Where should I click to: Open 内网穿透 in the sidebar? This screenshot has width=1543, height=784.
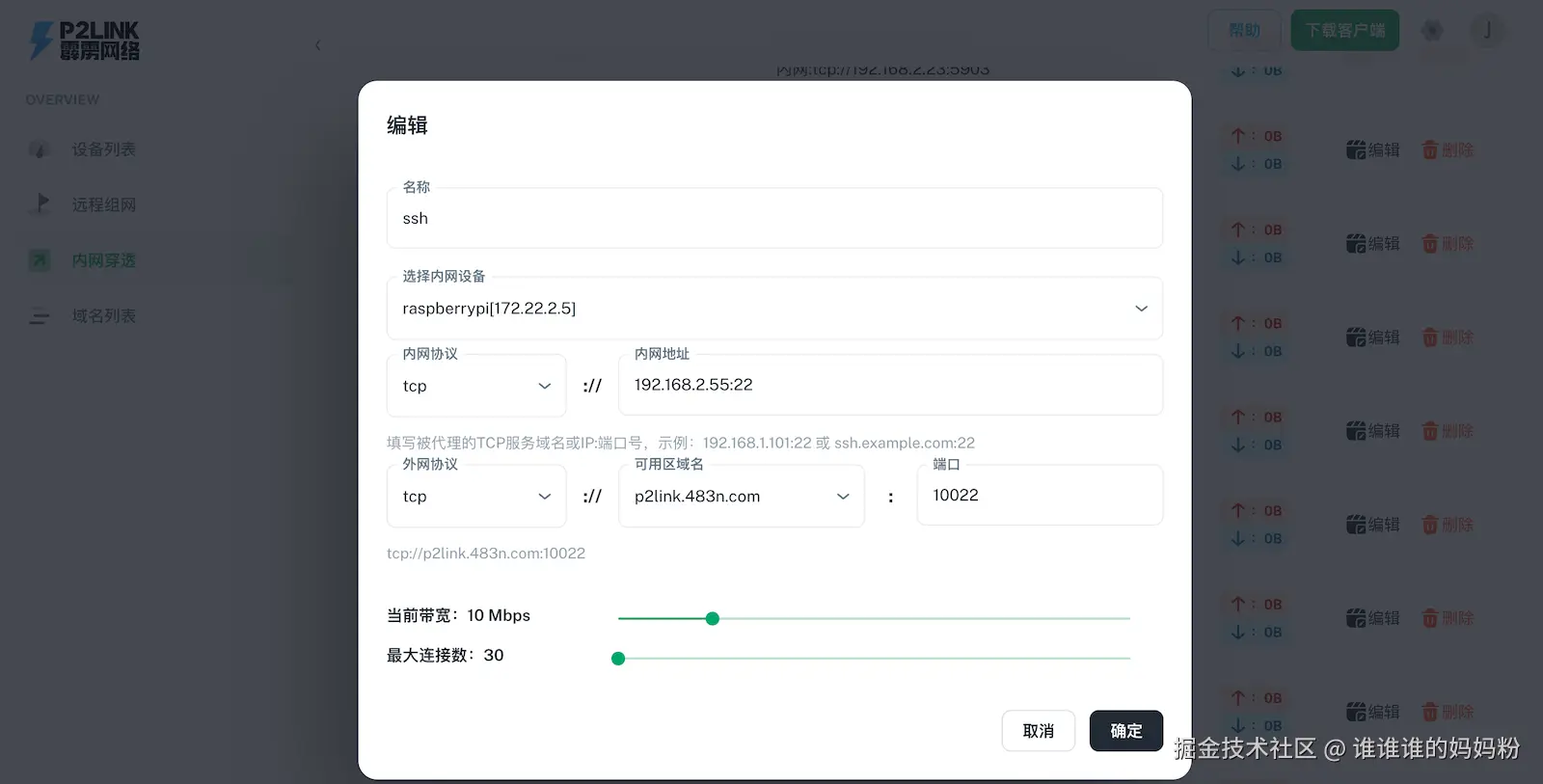point(103,260)
